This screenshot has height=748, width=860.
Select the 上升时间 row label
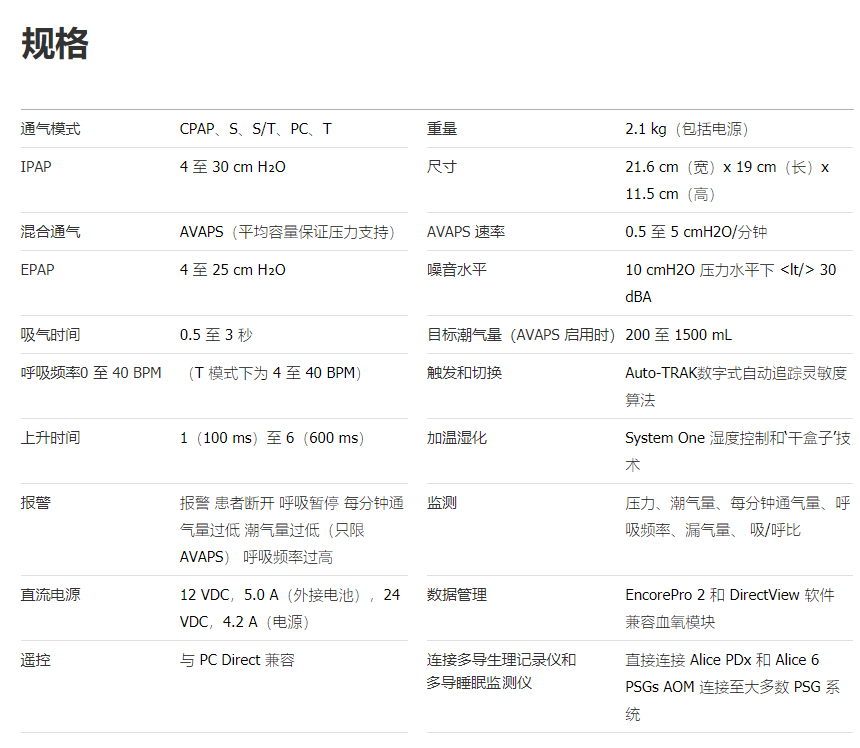coord(50,438)
